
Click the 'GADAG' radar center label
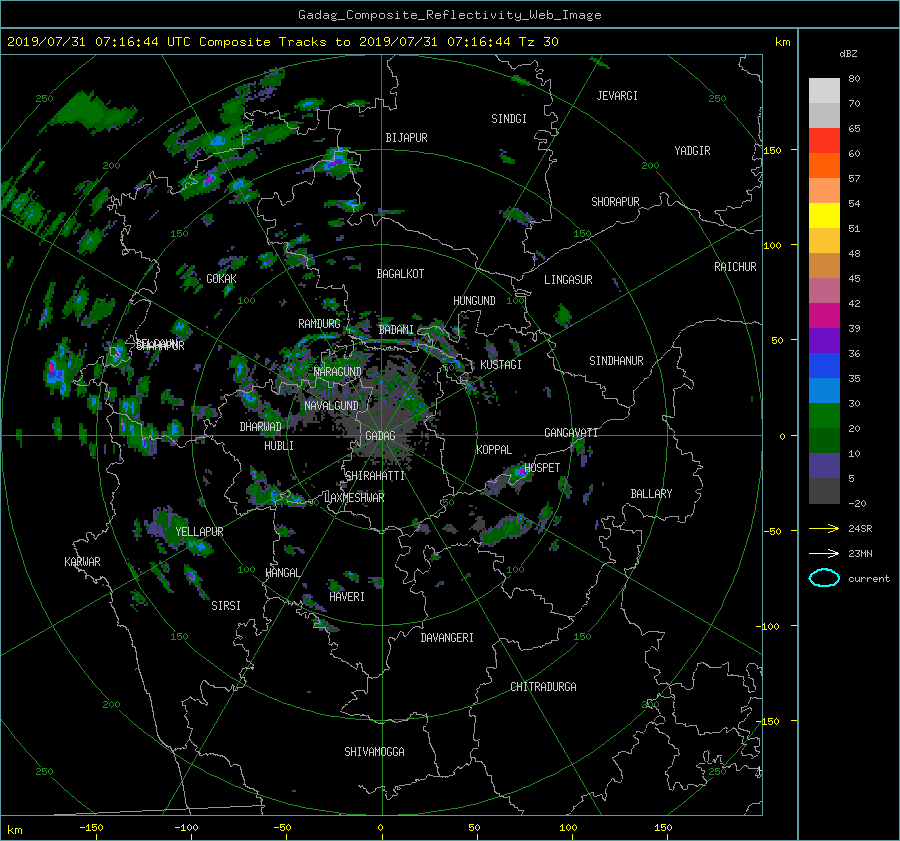click(380, 436)
